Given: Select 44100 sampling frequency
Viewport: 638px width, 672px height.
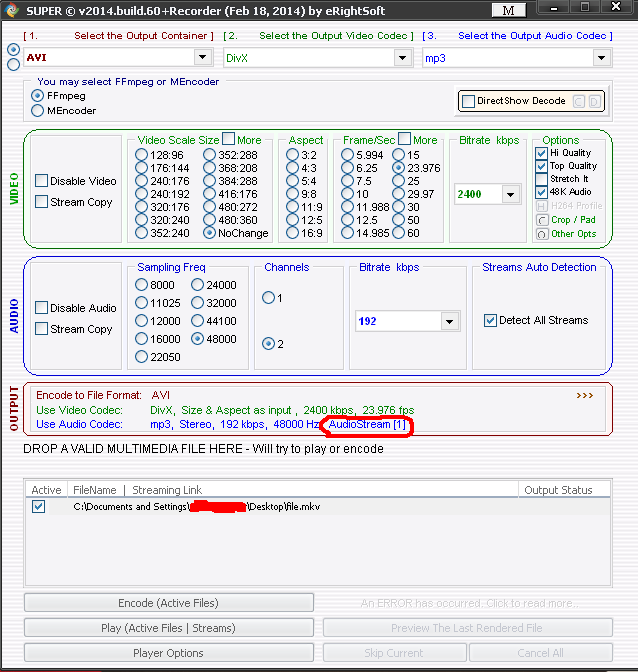Looking at the screenshot, I should click(198, 321).
